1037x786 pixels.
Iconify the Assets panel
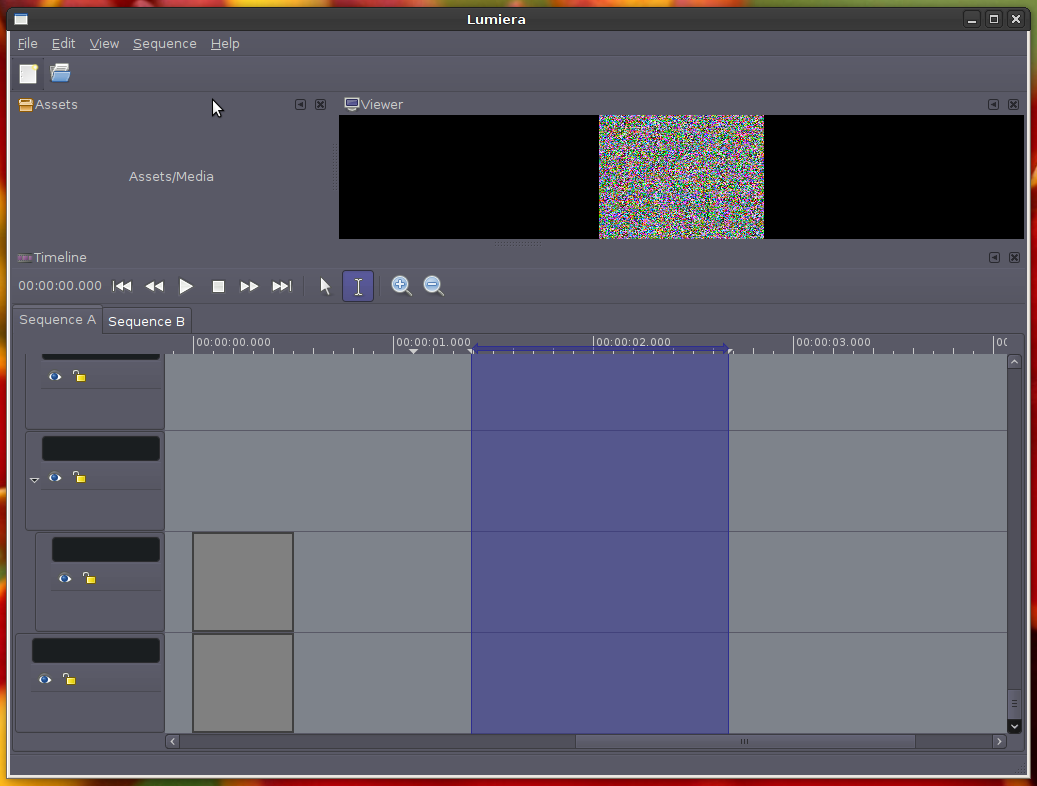click(300, 105)
